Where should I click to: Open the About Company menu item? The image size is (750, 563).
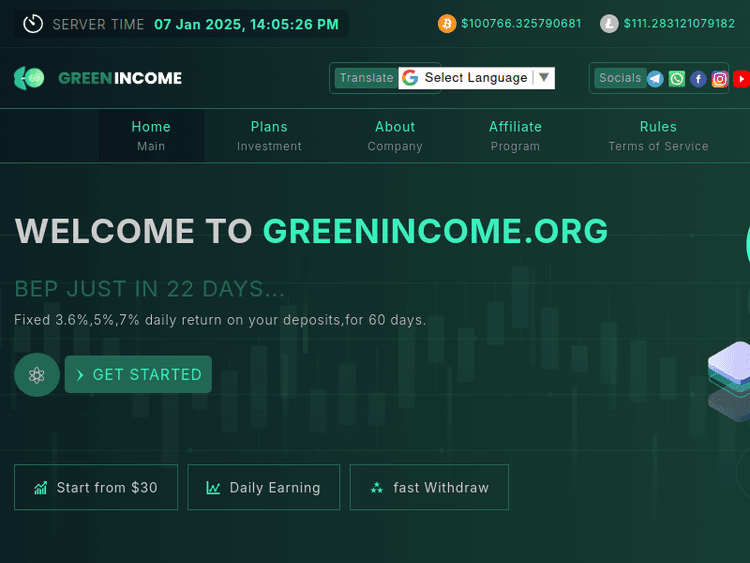(395, 136)
